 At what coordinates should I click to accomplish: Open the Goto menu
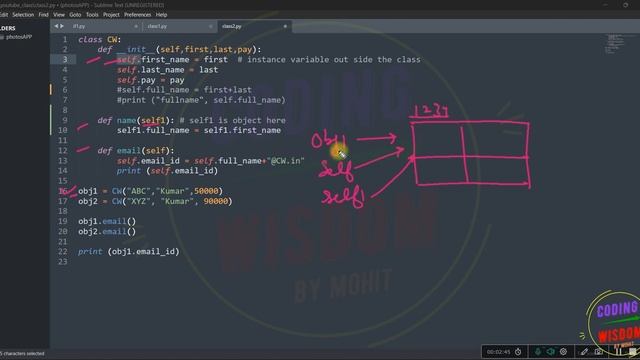[x=75, y=15]
